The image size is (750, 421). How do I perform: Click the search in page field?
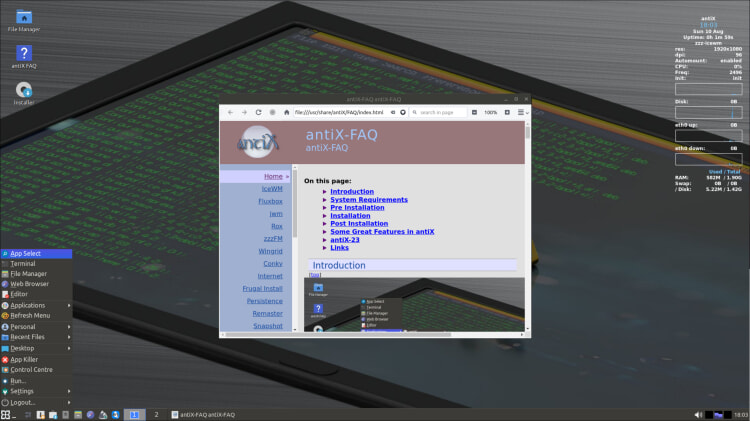pos(438,112)
